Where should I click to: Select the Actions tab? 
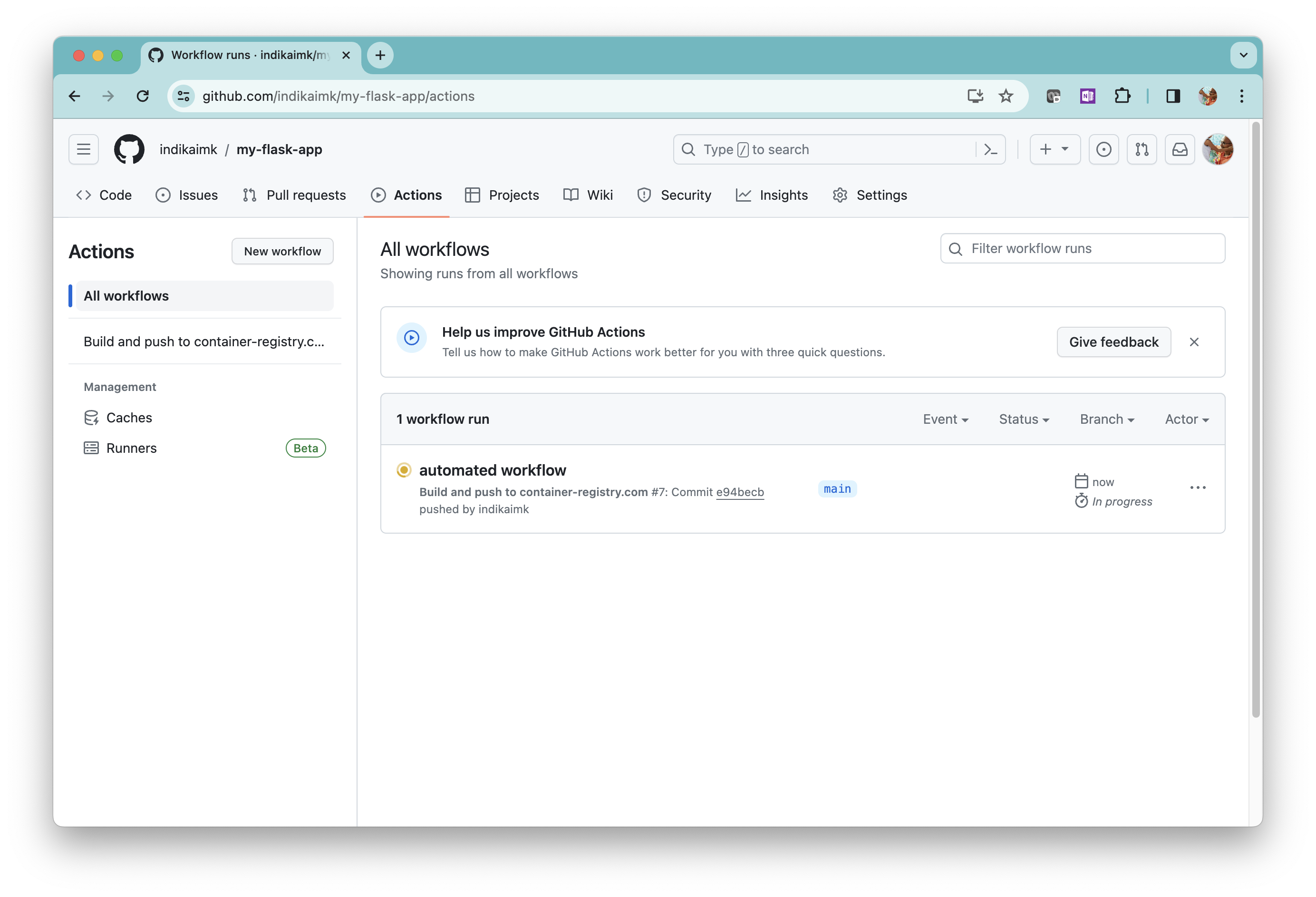coord(406,195)
